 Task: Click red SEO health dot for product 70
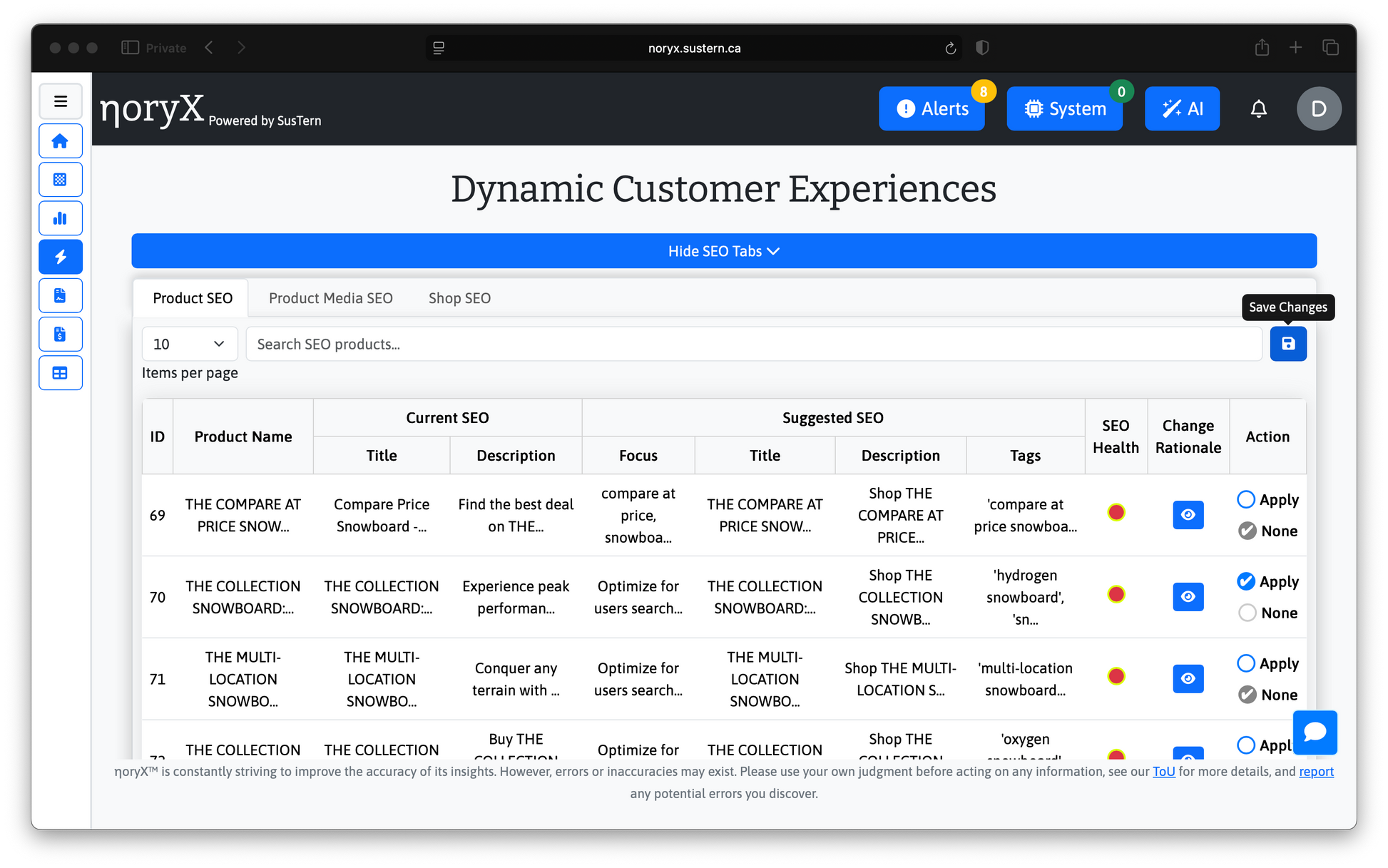1116,594
